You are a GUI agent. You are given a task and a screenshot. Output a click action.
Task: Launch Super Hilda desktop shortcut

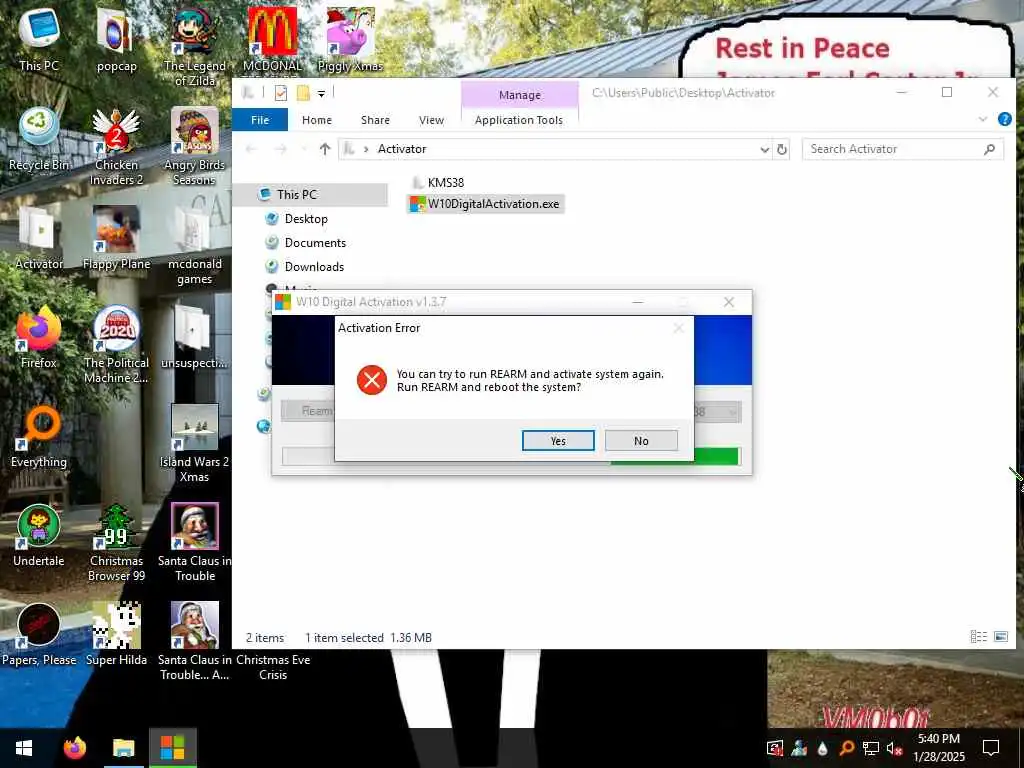[x=116, y=634]
